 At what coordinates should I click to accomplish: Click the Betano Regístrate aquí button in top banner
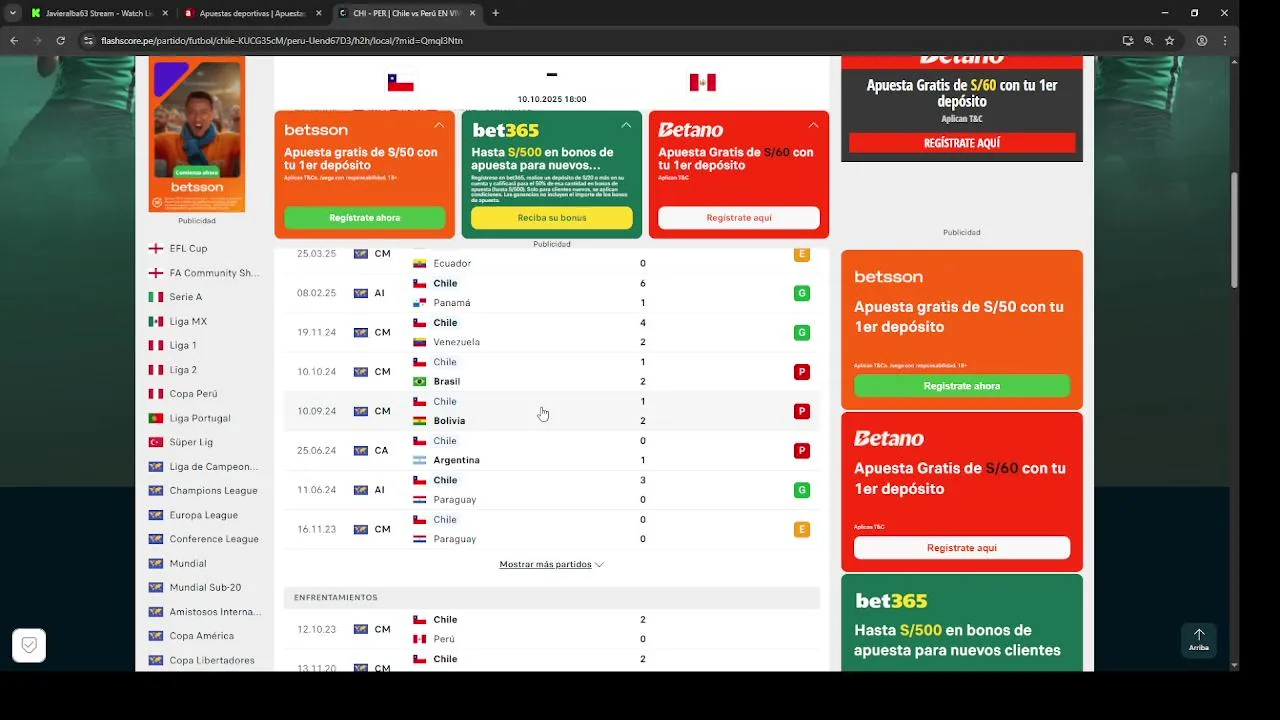point(739,217)
